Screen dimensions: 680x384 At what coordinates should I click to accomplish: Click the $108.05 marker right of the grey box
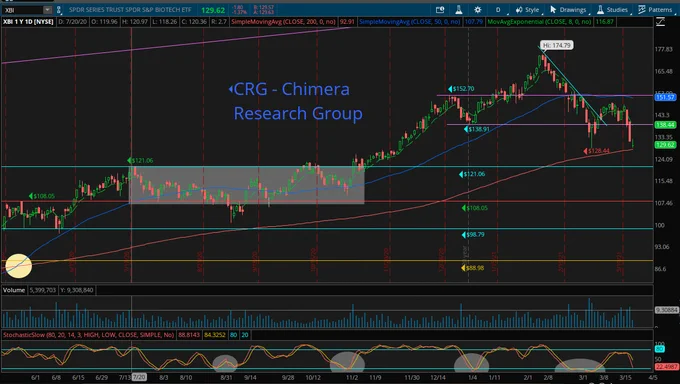click(474, 208)
